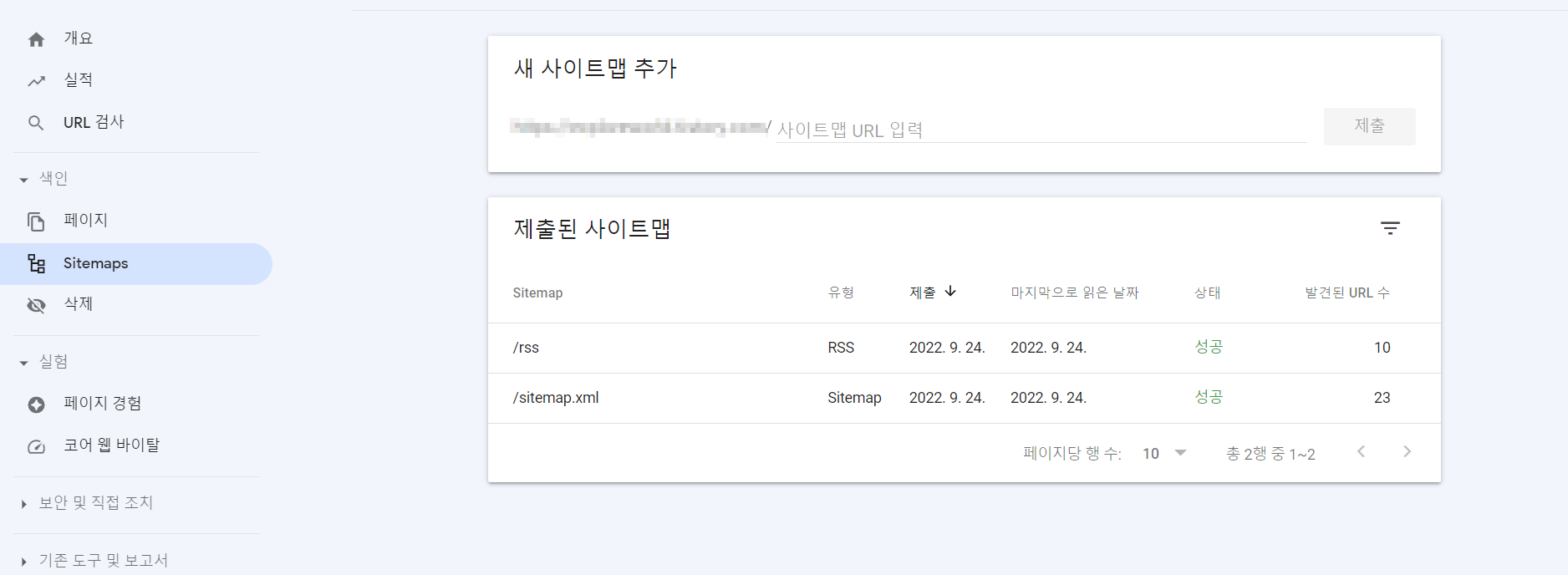1568x575 pixels.
Task: Sort by the 제출 column header
Action: coord(923,293)
